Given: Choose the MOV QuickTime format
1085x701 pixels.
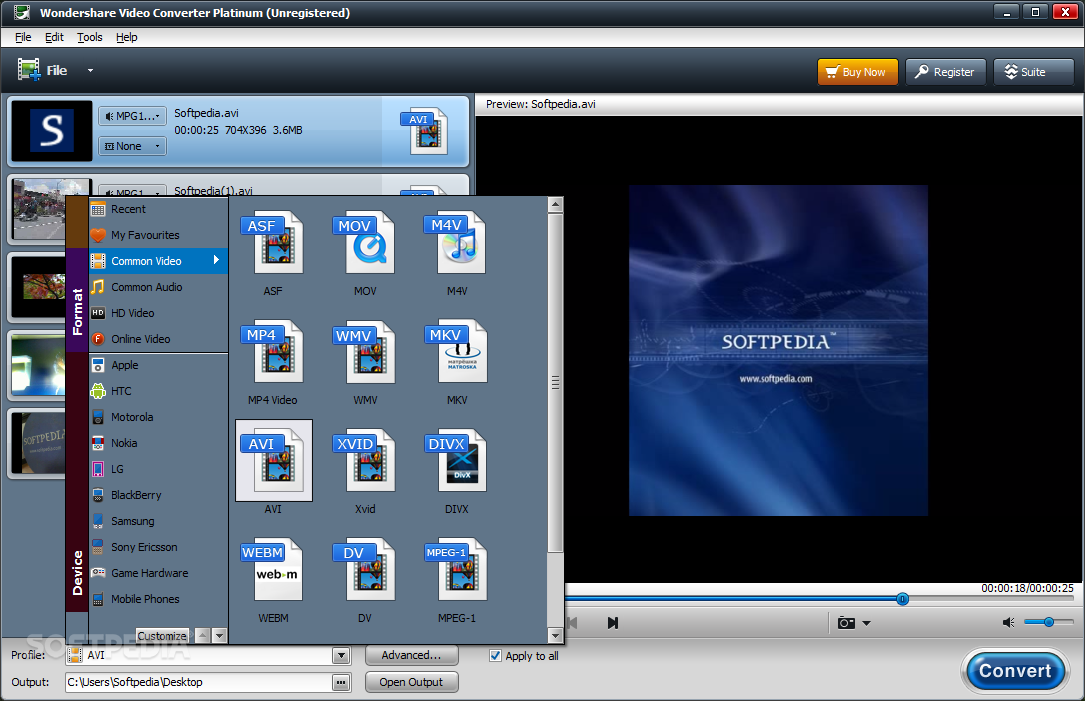Looking at the screenshot, I should (x=365, y=244).
